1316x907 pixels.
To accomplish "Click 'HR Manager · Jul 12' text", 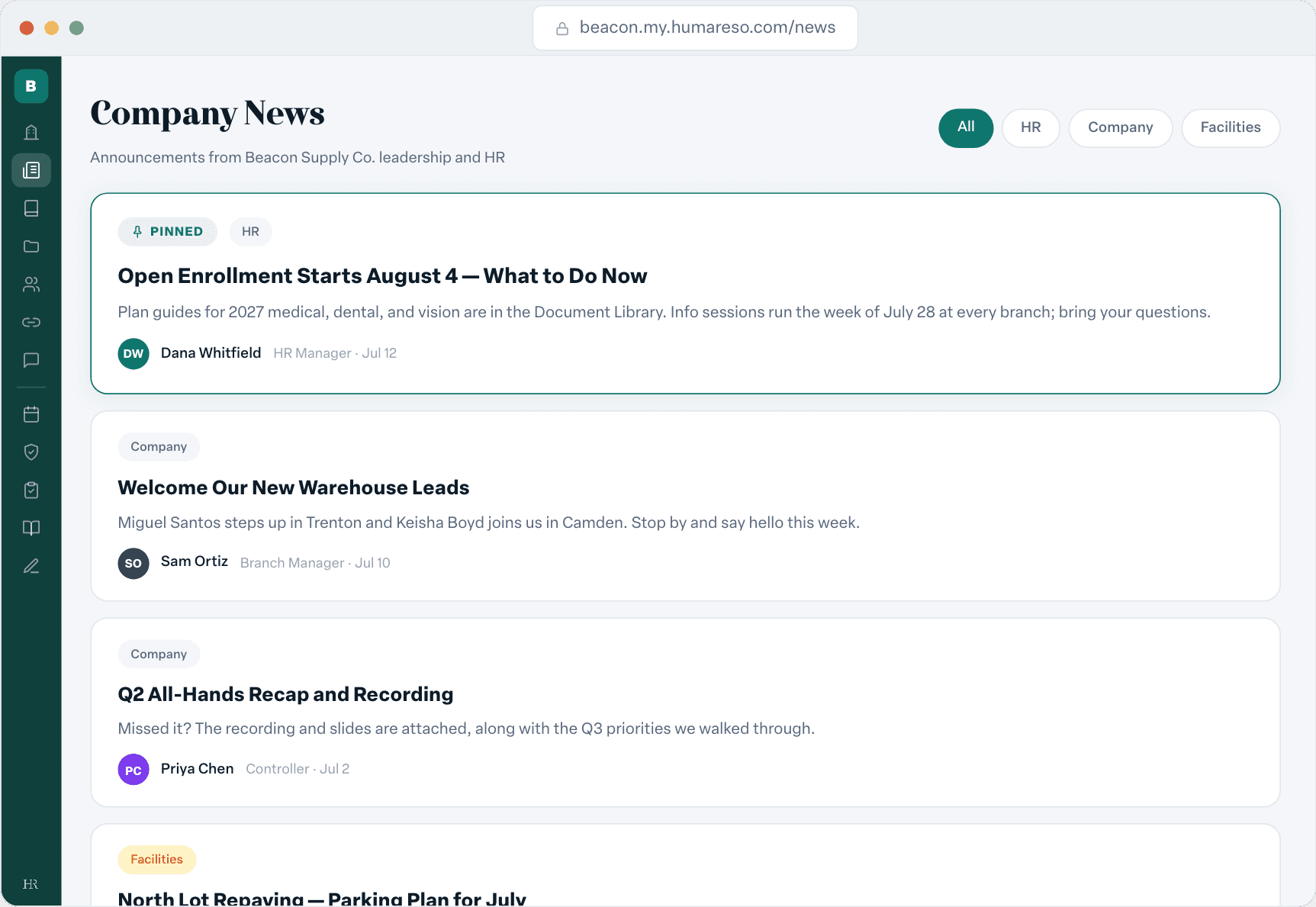I will pos(335,353).
